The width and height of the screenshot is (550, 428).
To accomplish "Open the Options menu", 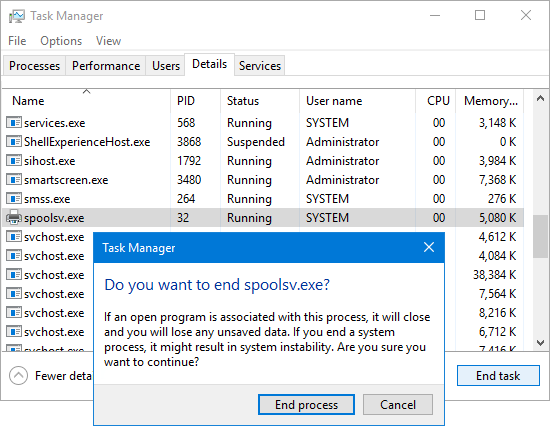I will click(61, 41).
